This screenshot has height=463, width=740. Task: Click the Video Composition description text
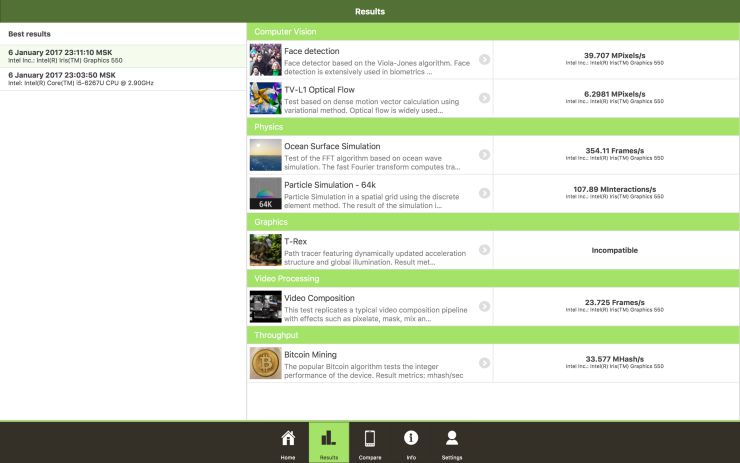(376, 314)
